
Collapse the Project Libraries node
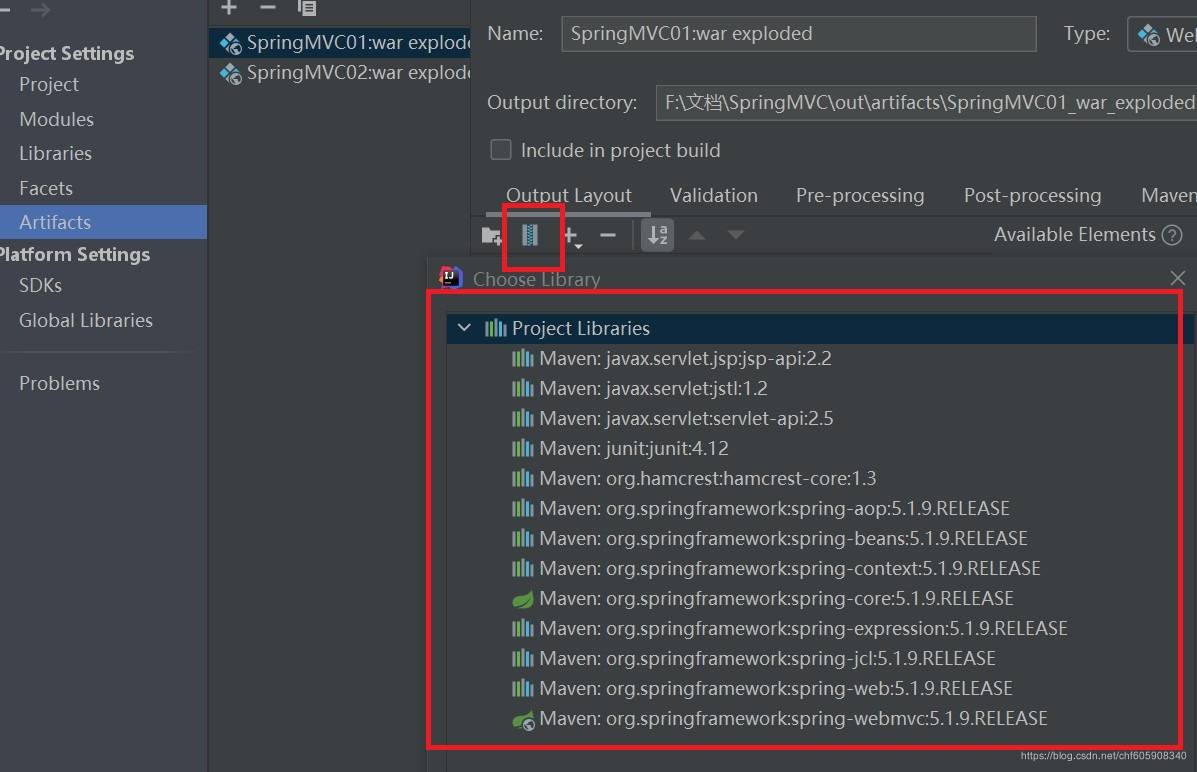point(463,328)
